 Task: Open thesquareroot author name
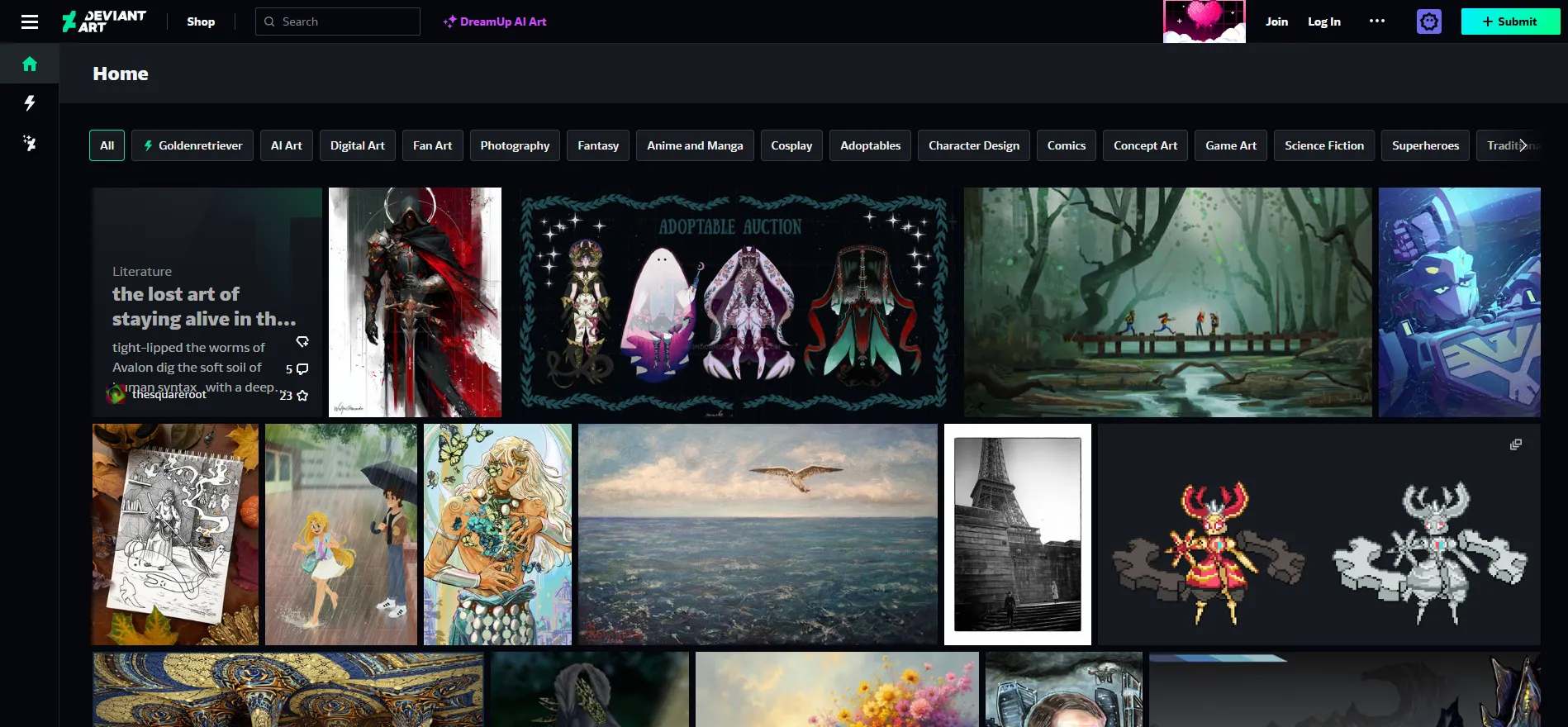pyautogui.click(x=169, y=395)
